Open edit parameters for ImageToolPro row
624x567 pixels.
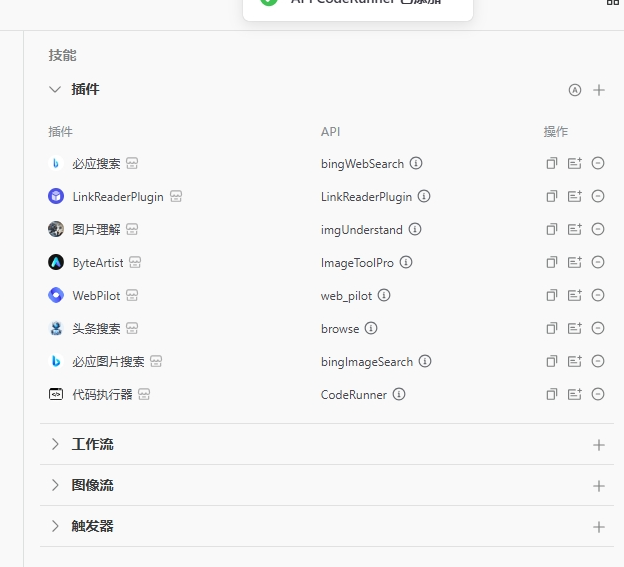pyautogui.click(x=575, y=262)
